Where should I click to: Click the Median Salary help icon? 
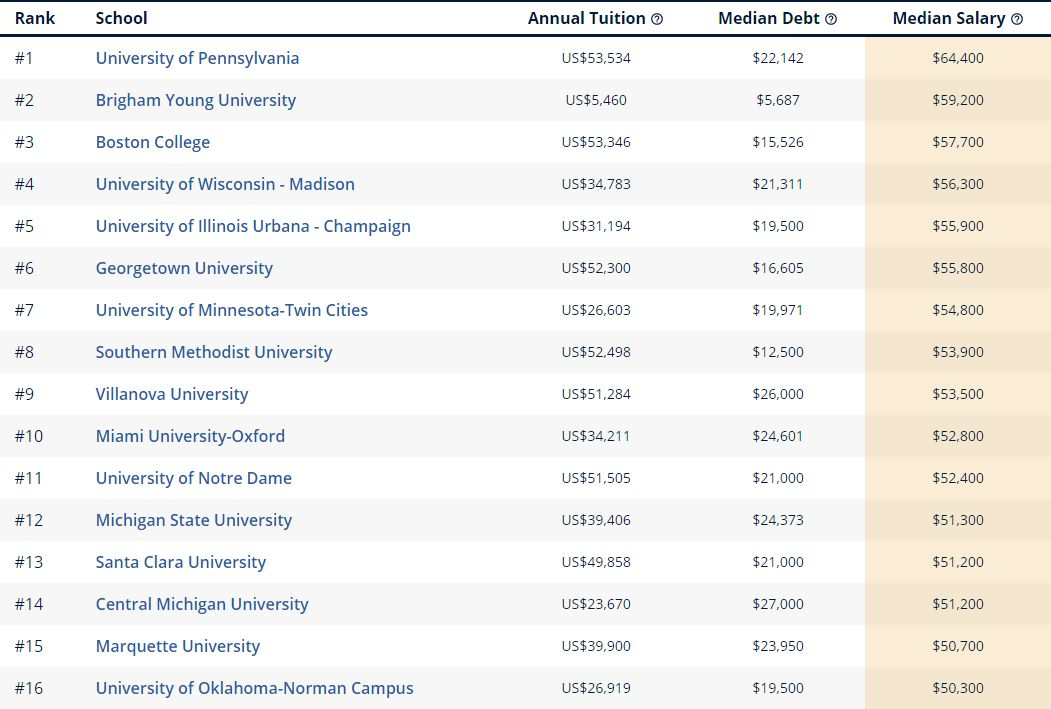tap(1017, 19)
